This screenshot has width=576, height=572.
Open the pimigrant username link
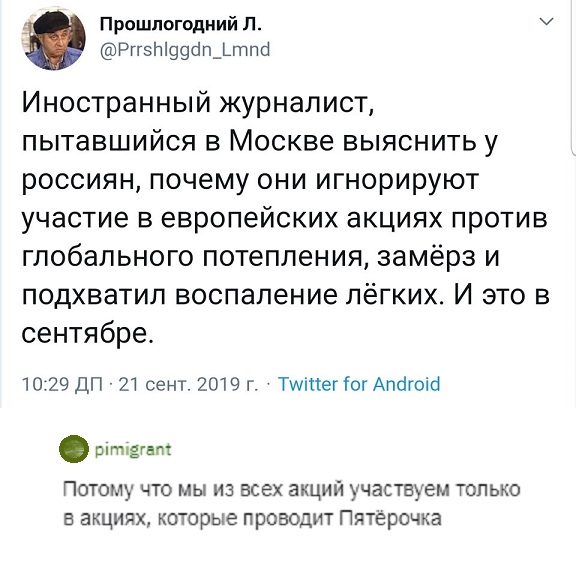pyautogui.click(x=133, y=449)
